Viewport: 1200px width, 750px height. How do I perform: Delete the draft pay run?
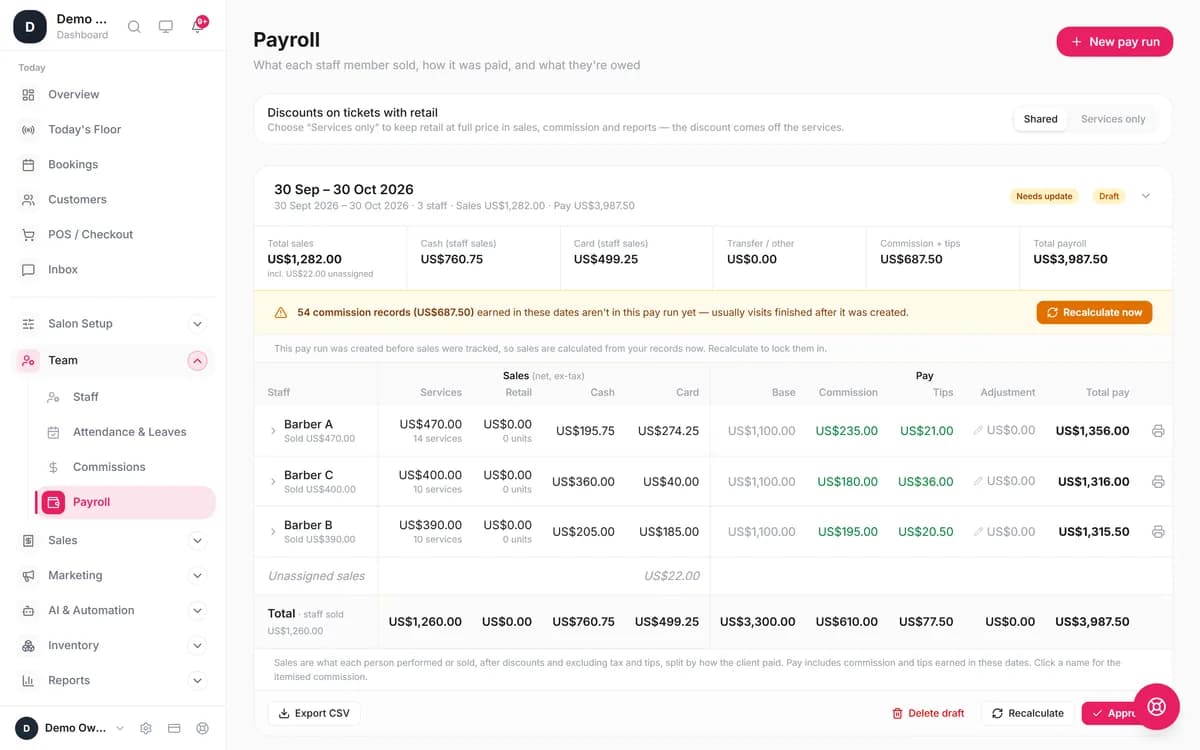pos(928,713)
